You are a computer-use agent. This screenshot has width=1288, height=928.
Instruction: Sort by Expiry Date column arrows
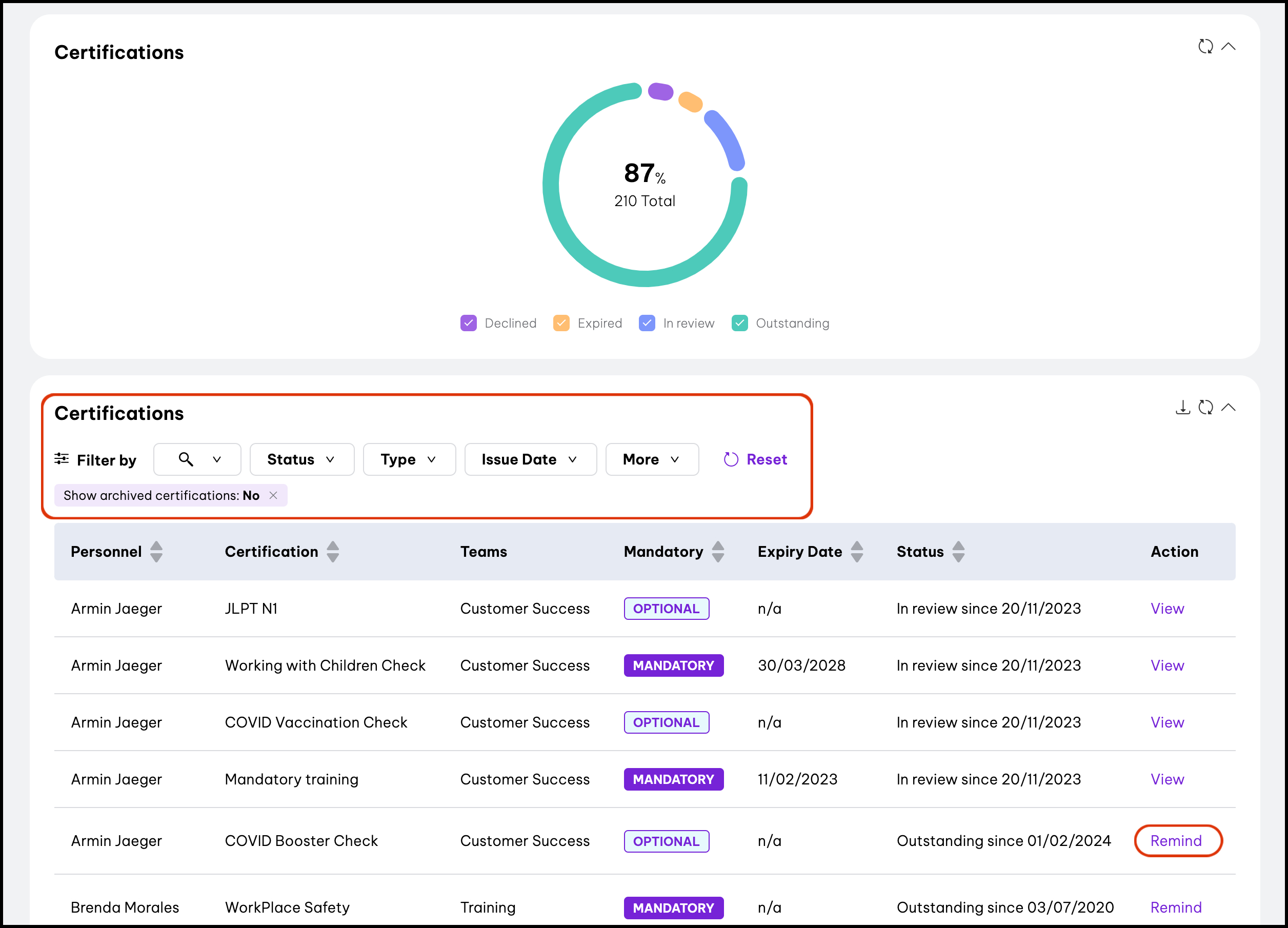pyautogui.click(x=857, y=552)
